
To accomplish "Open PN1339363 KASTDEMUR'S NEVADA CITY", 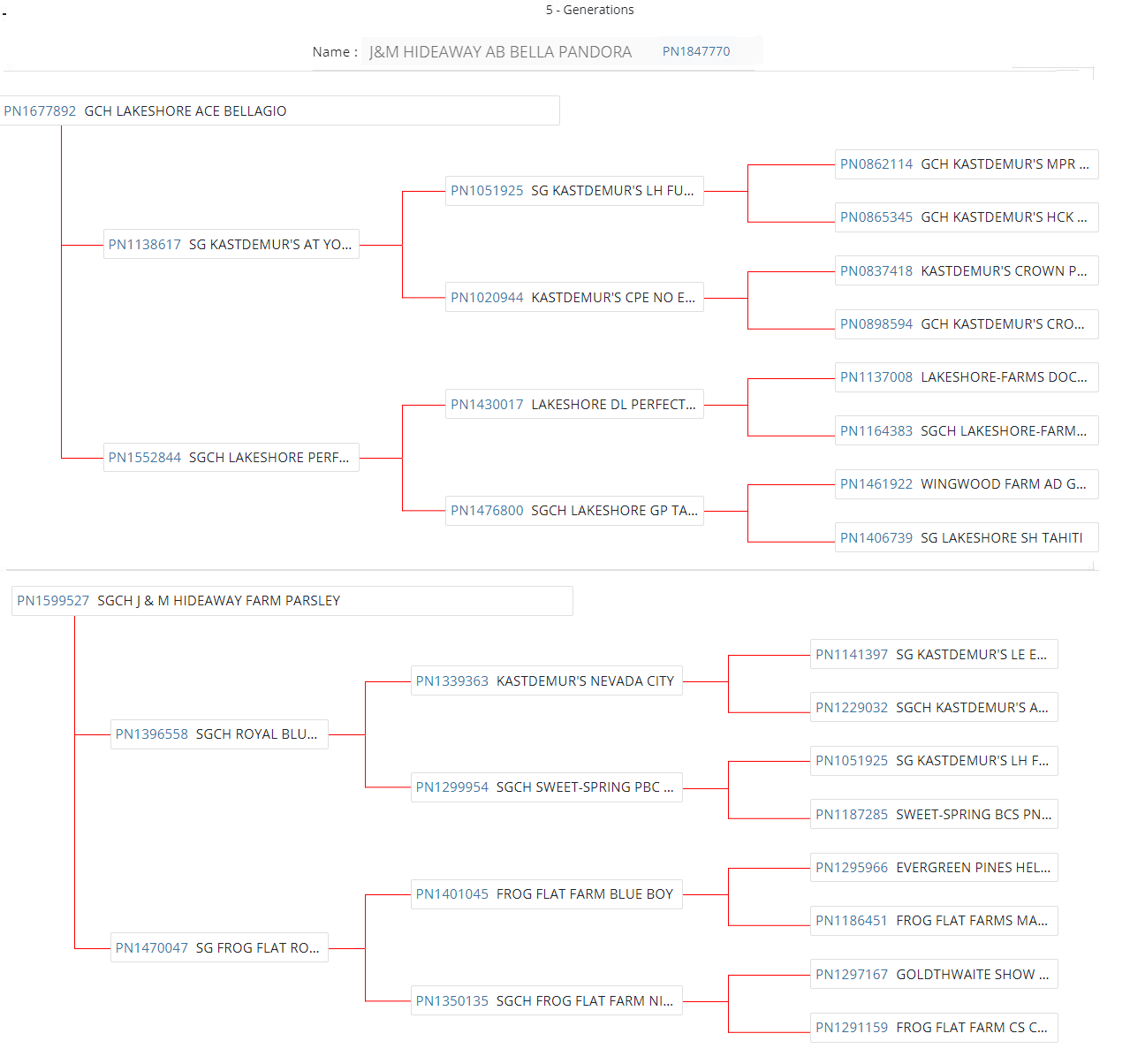I will pos(546,681).
